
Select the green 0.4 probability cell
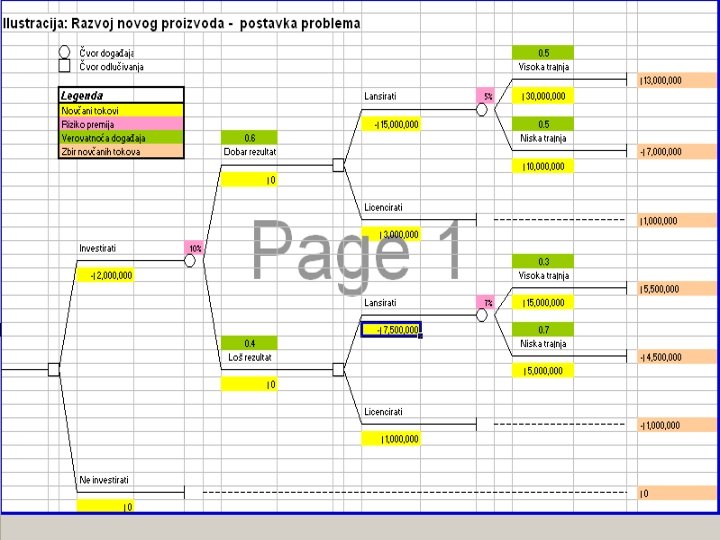pyautogui.click(x=249, y=343)
